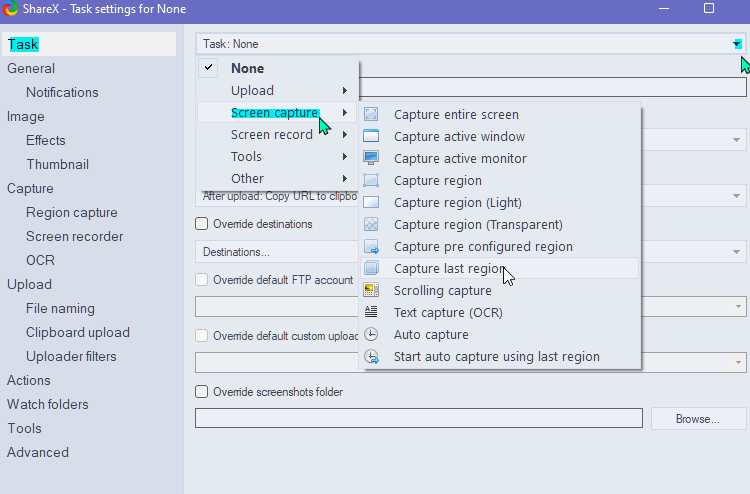Click the Auto capture clock icon

[x=371, y=334]
